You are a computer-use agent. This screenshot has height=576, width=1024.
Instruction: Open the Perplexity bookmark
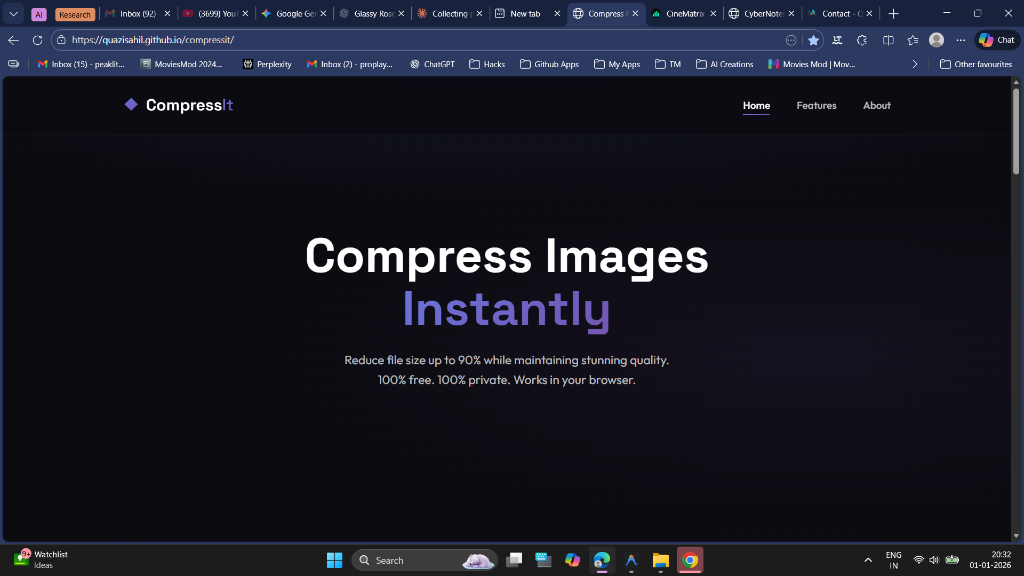coord(267,64)
